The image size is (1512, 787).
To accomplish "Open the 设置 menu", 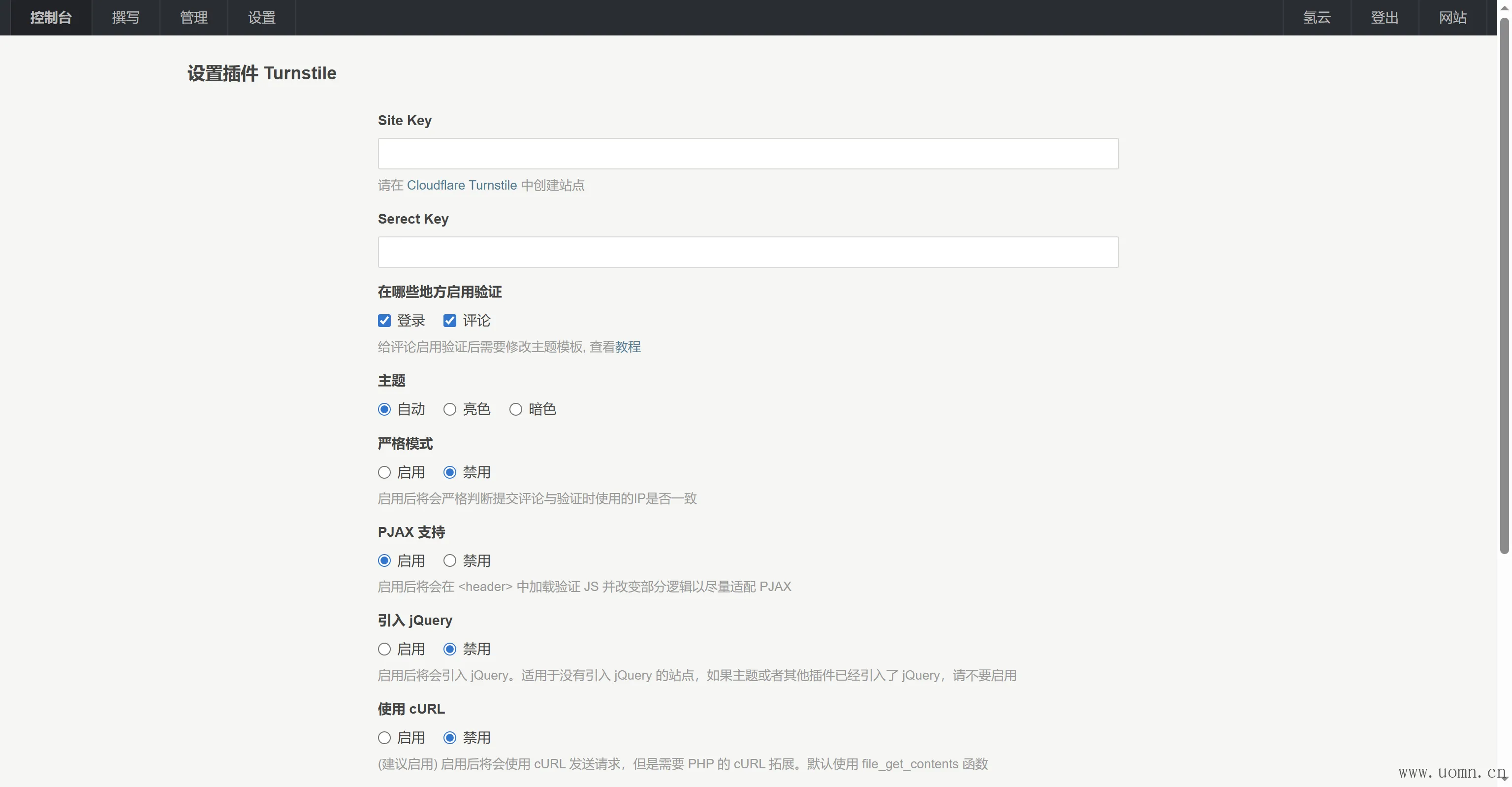I will (262, 18).
